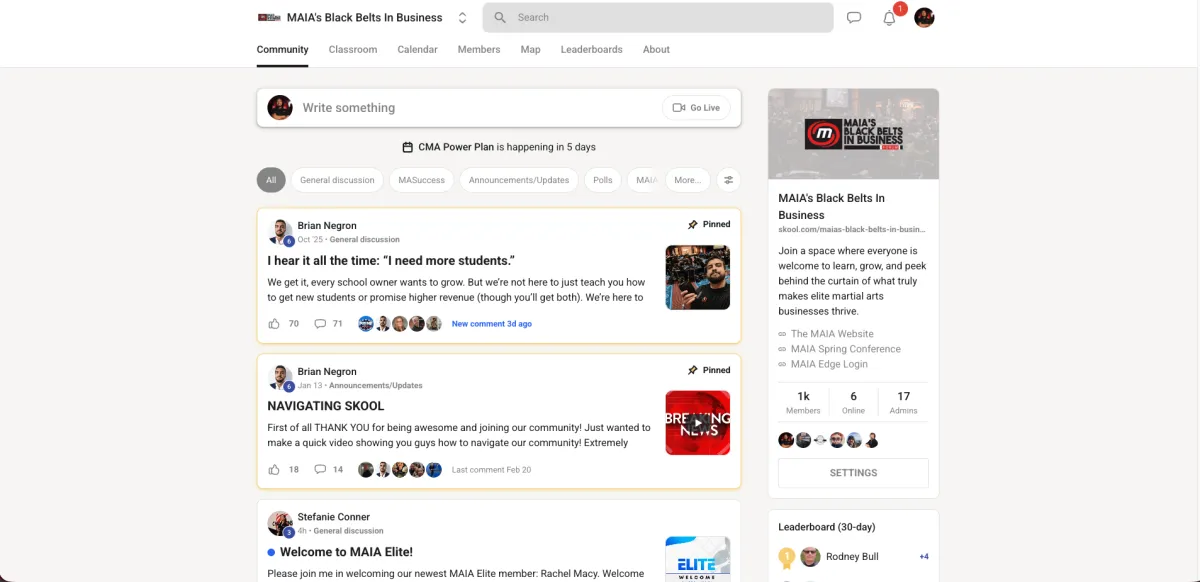Click the admin avatars row in sidebar
This screenshot has height=582, width=1200.
pyautogui.click(x=829, y=440)
